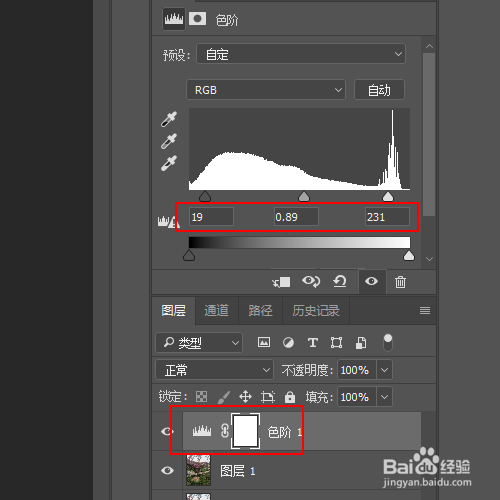This screenshot has height=500, width=500.
Task: Lock artboard nesting icon
Action: (268, 397)
